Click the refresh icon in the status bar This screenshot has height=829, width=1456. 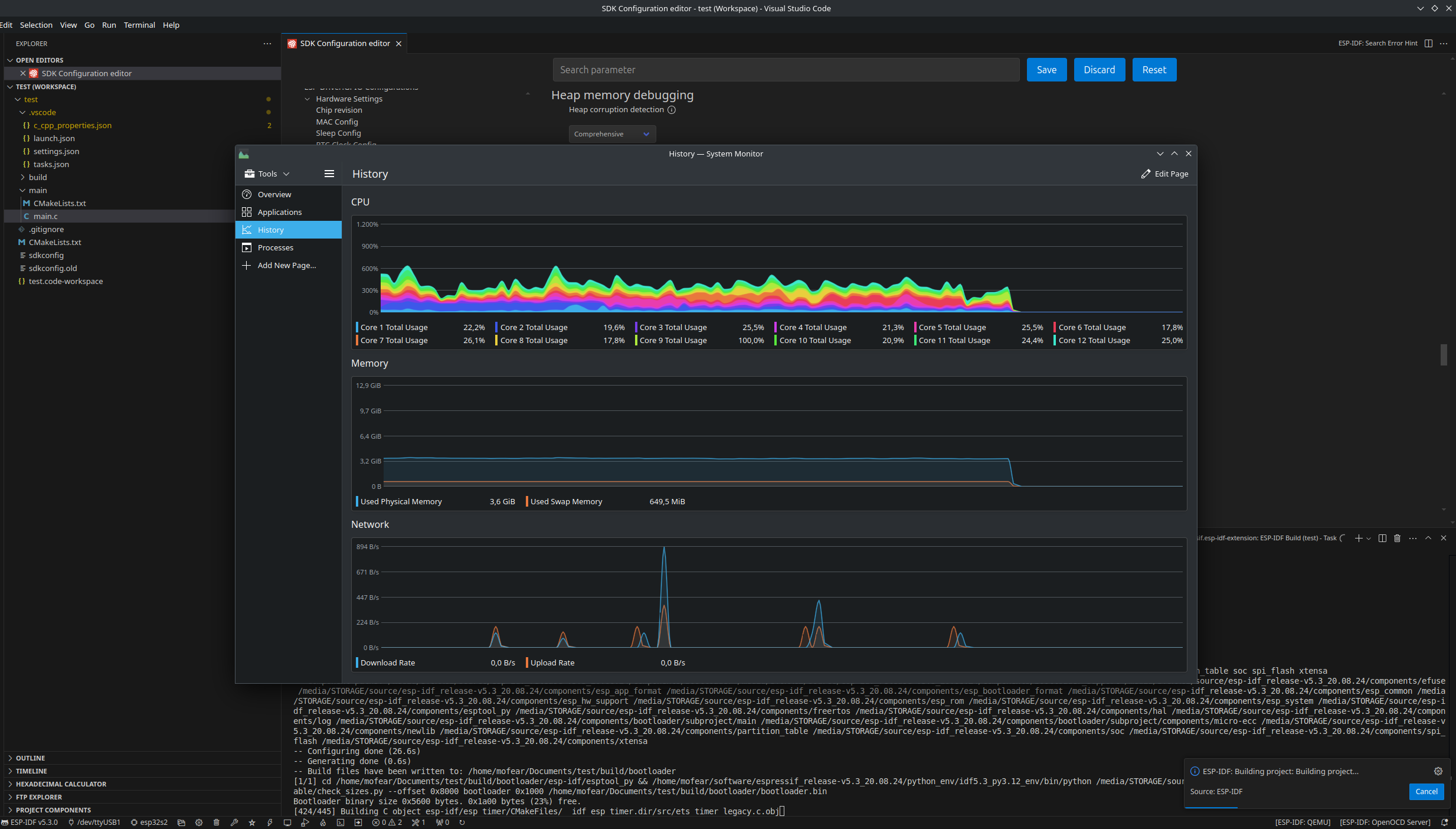[462, 822]
